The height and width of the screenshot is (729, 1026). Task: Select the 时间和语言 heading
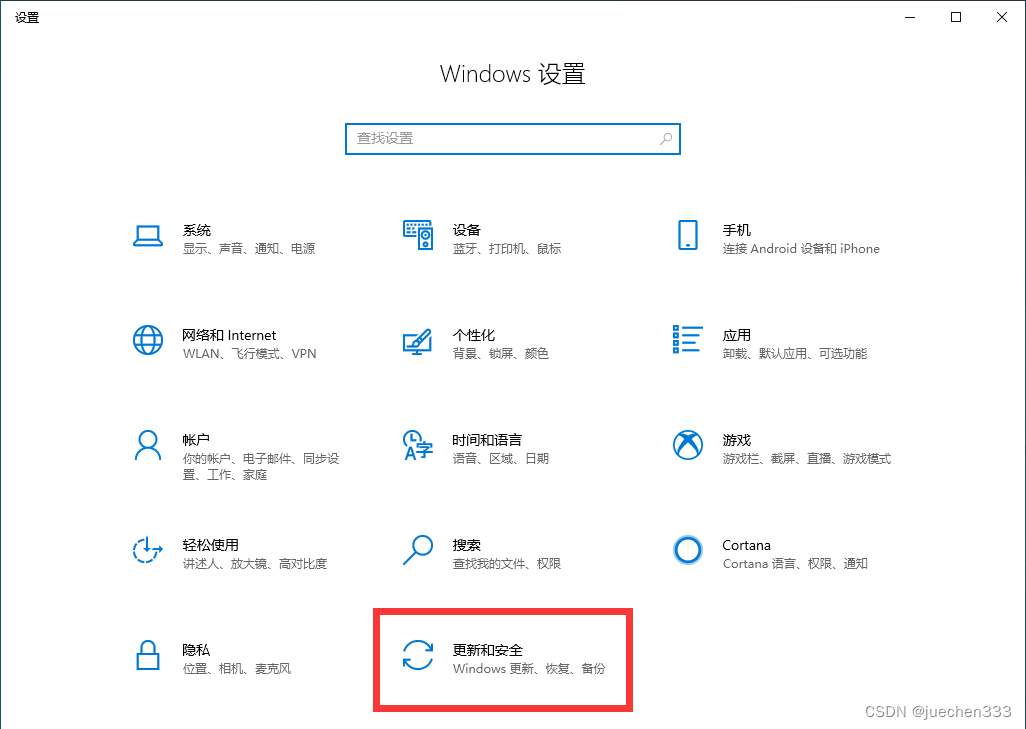[487, 440]
